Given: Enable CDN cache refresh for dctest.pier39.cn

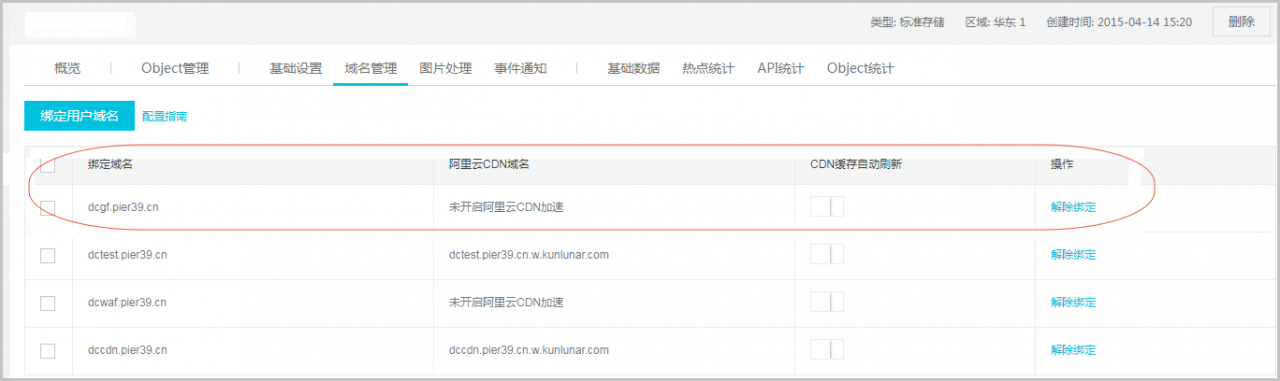Looking at the screenshot, I should (x=827, y=254).
